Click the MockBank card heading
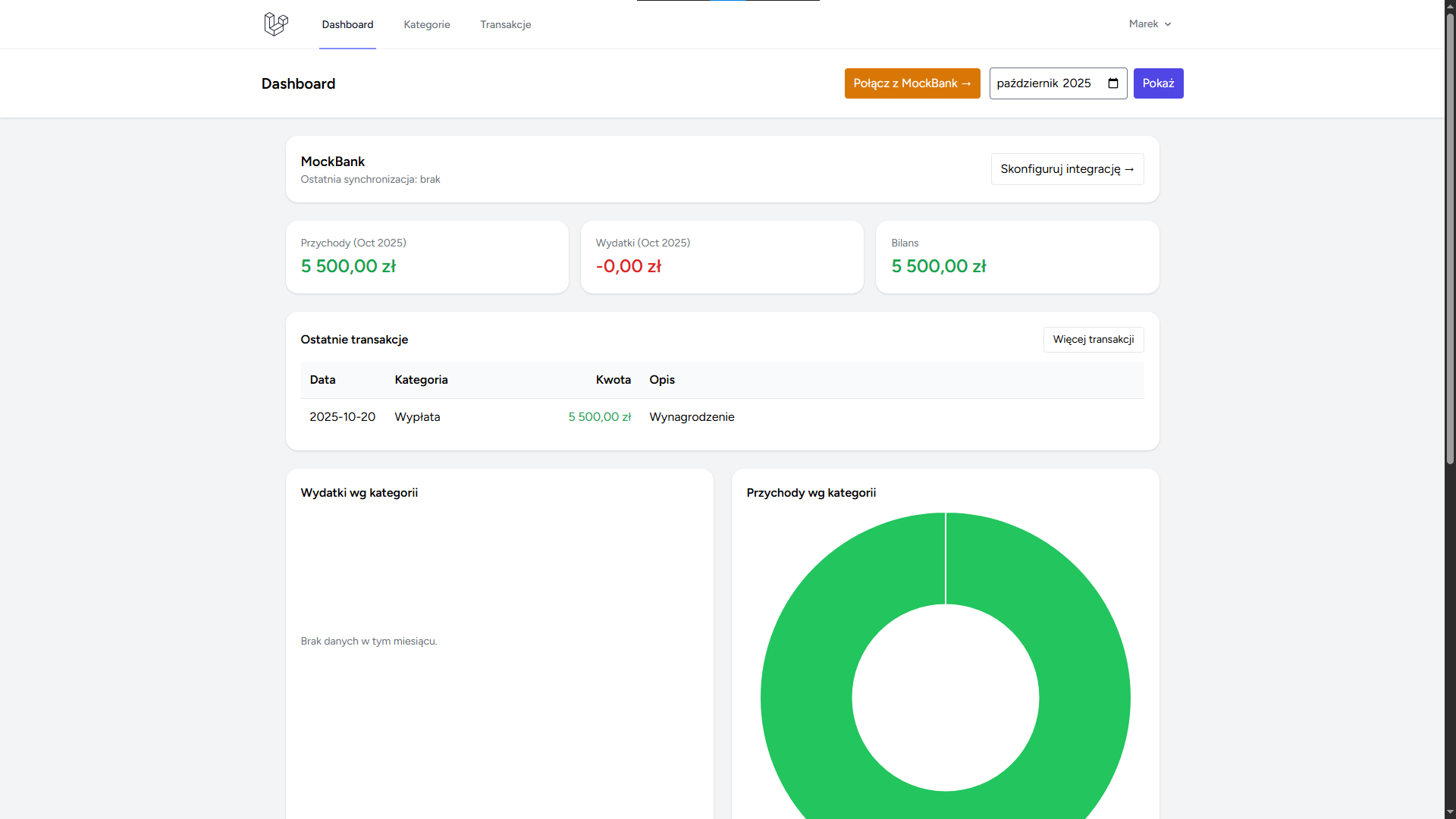Viewport: 1456px width, 819px height. point(333,162)
